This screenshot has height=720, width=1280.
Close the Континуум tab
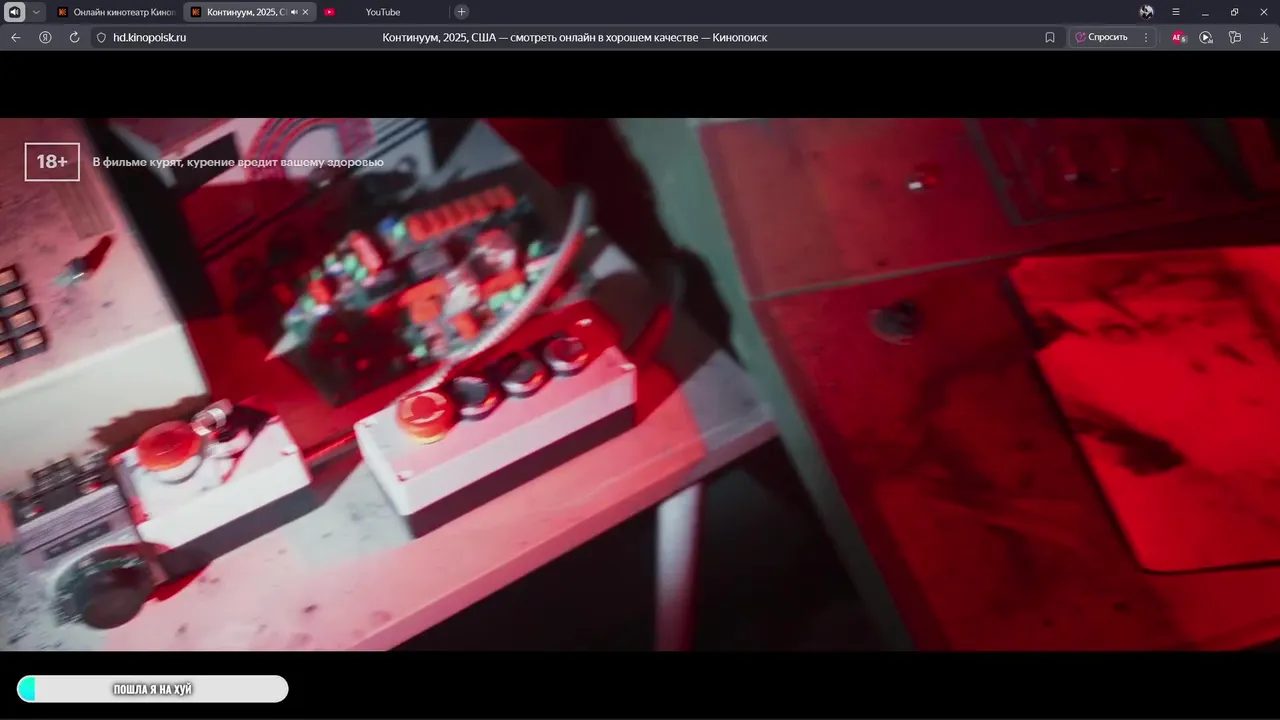coord(306,12)
